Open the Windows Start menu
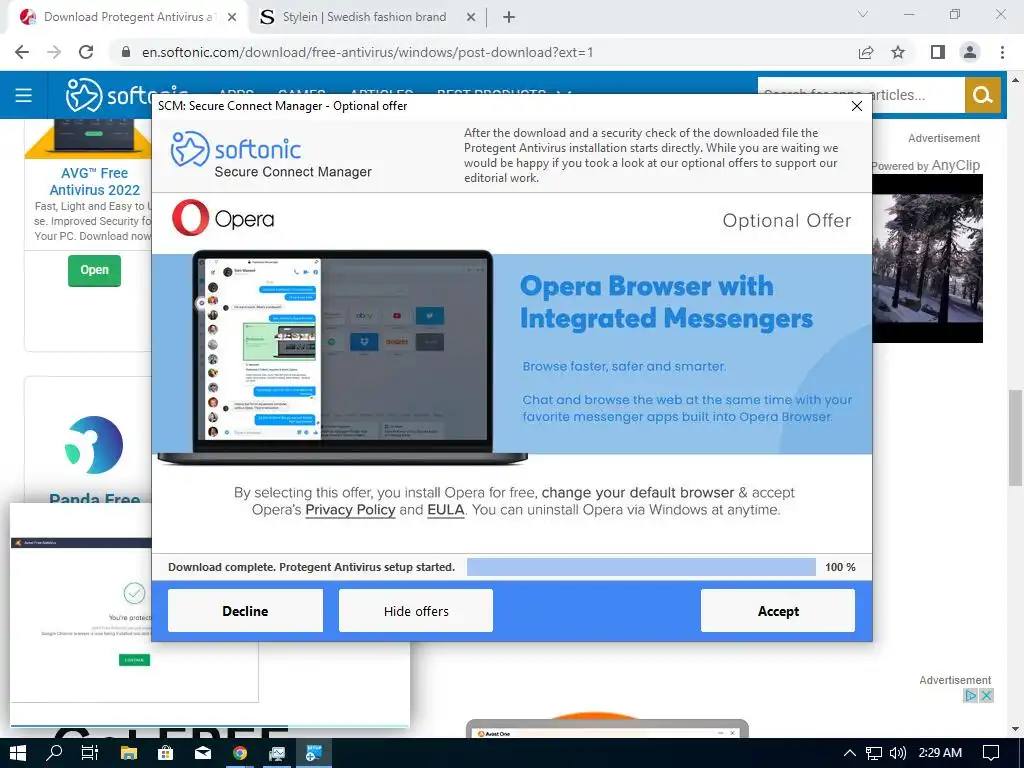The height and width of the screenshot is (768, 1024). [x=18, y=753]
